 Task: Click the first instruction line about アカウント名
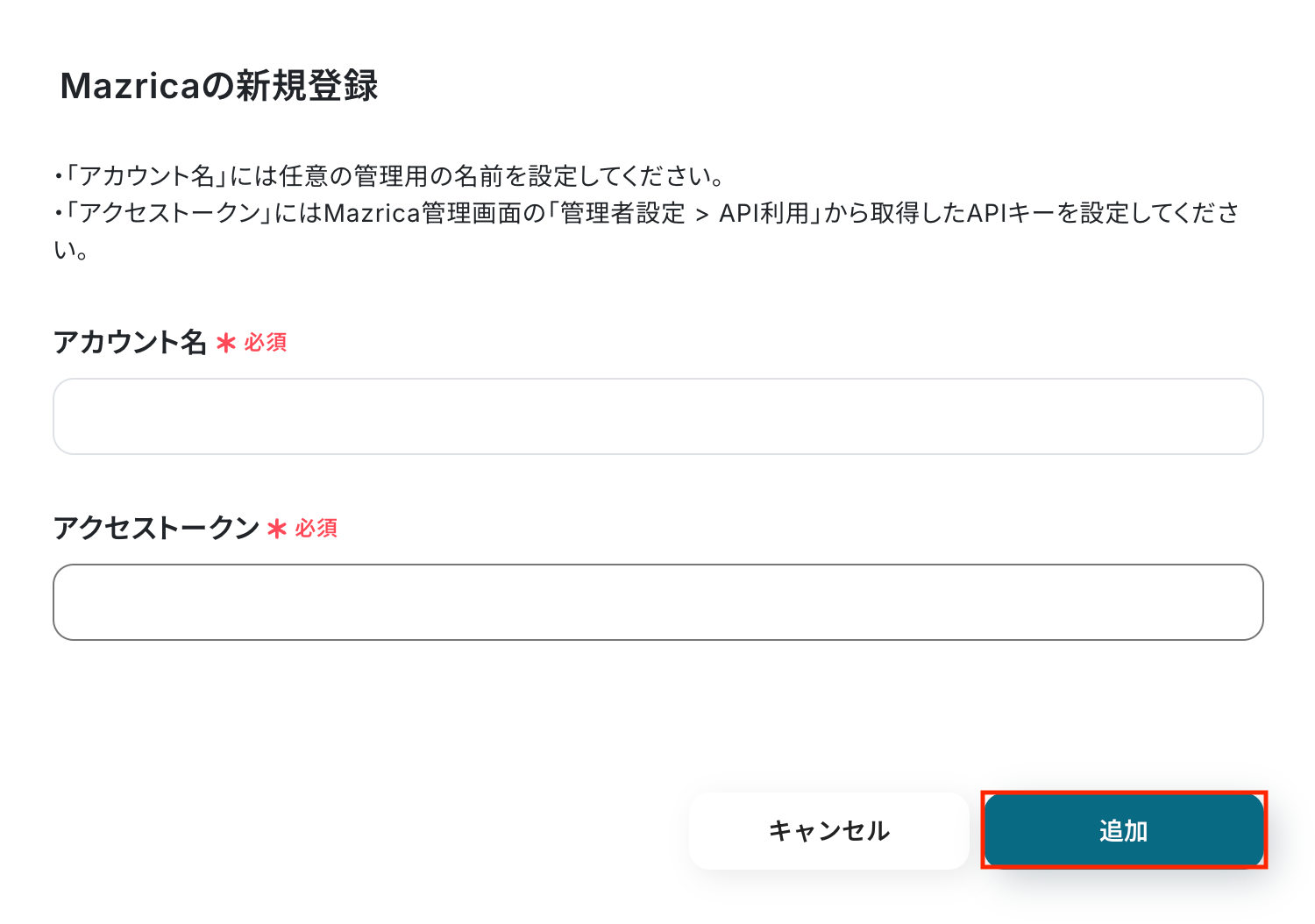(390, 176)
